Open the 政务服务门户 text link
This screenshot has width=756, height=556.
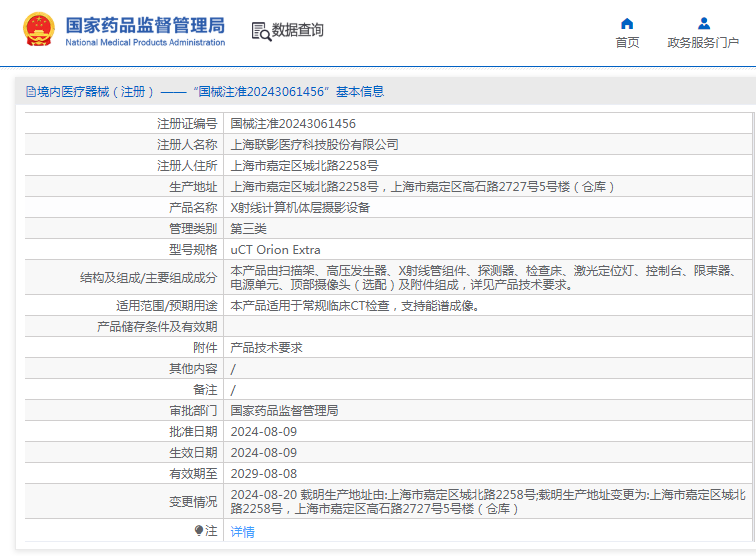click(x=703, y=42)
